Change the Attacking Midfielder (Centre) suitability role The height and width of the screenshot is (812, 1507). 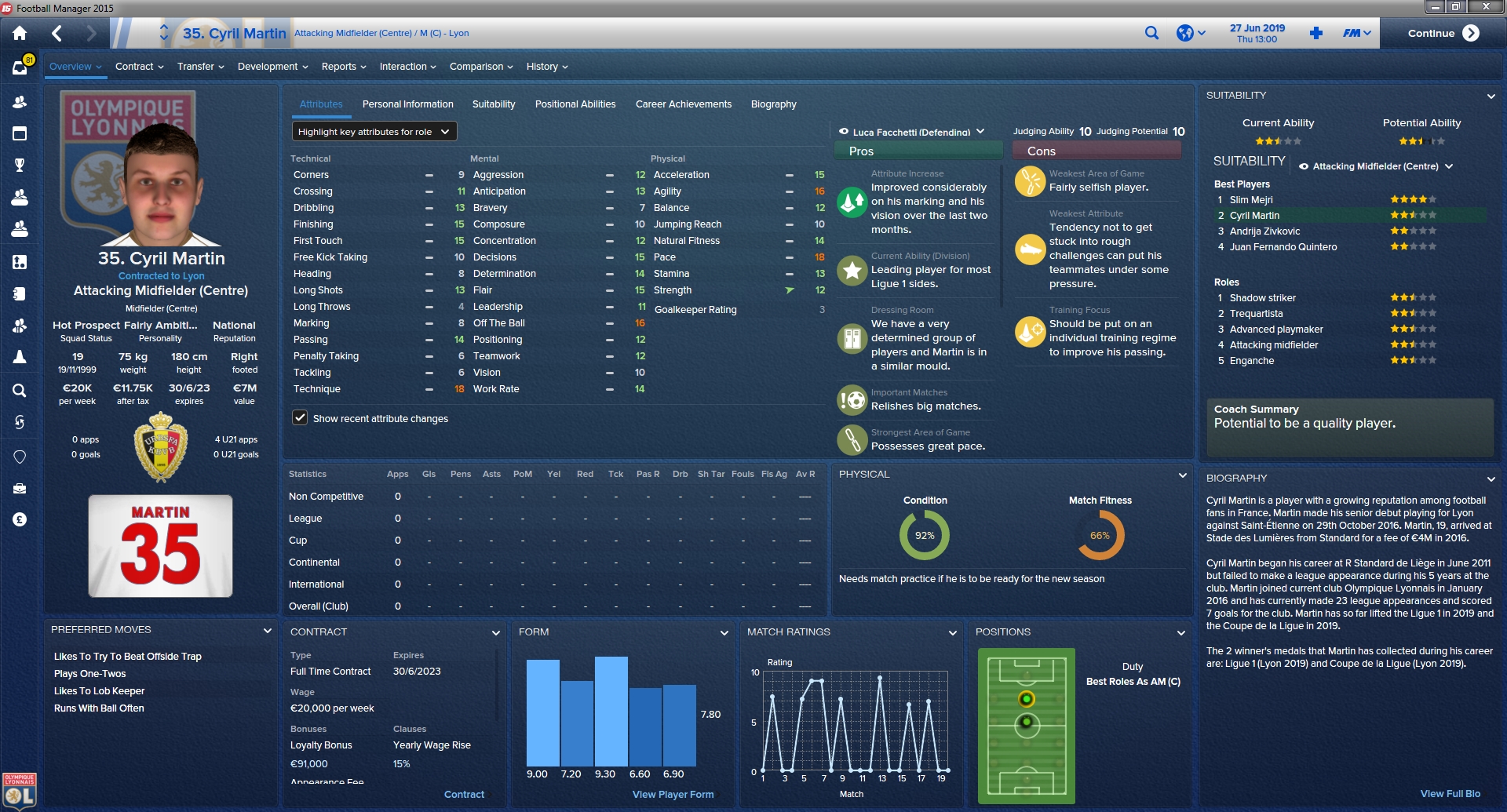pyautogui.click(x=1375, y=166)
